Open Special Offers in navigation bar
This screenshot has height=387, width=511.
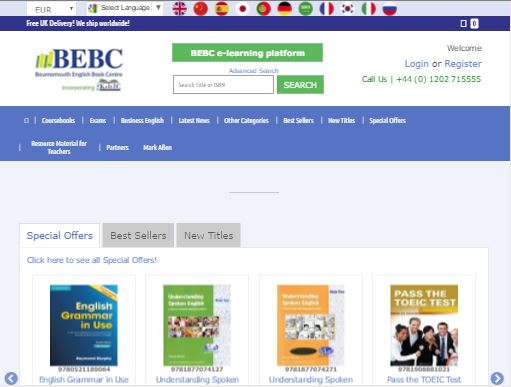(387, 120)
